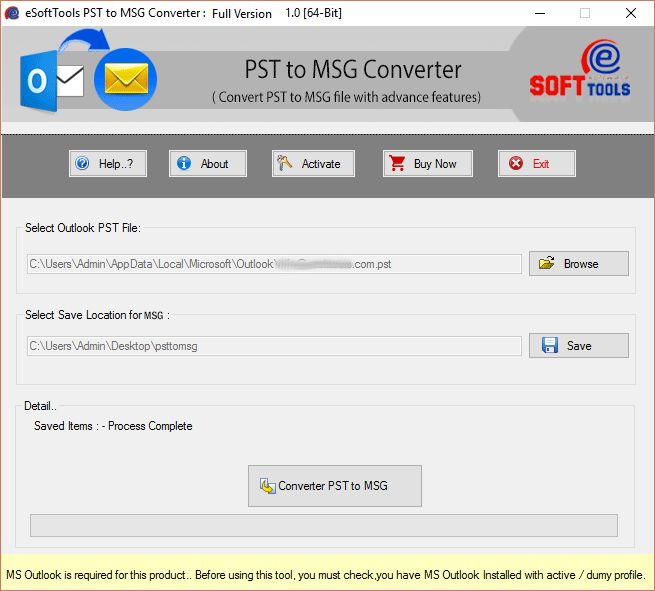Click the 'Process Complete' status text
Screen dimensions: 655x591
point(150,426)
